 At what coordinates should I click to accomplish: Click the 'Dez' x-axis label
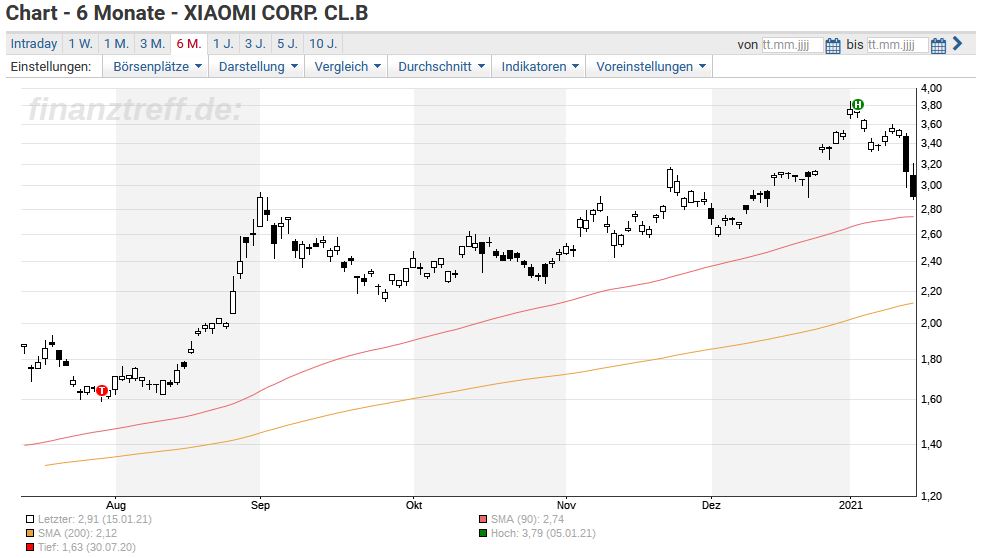coord(711,505)
